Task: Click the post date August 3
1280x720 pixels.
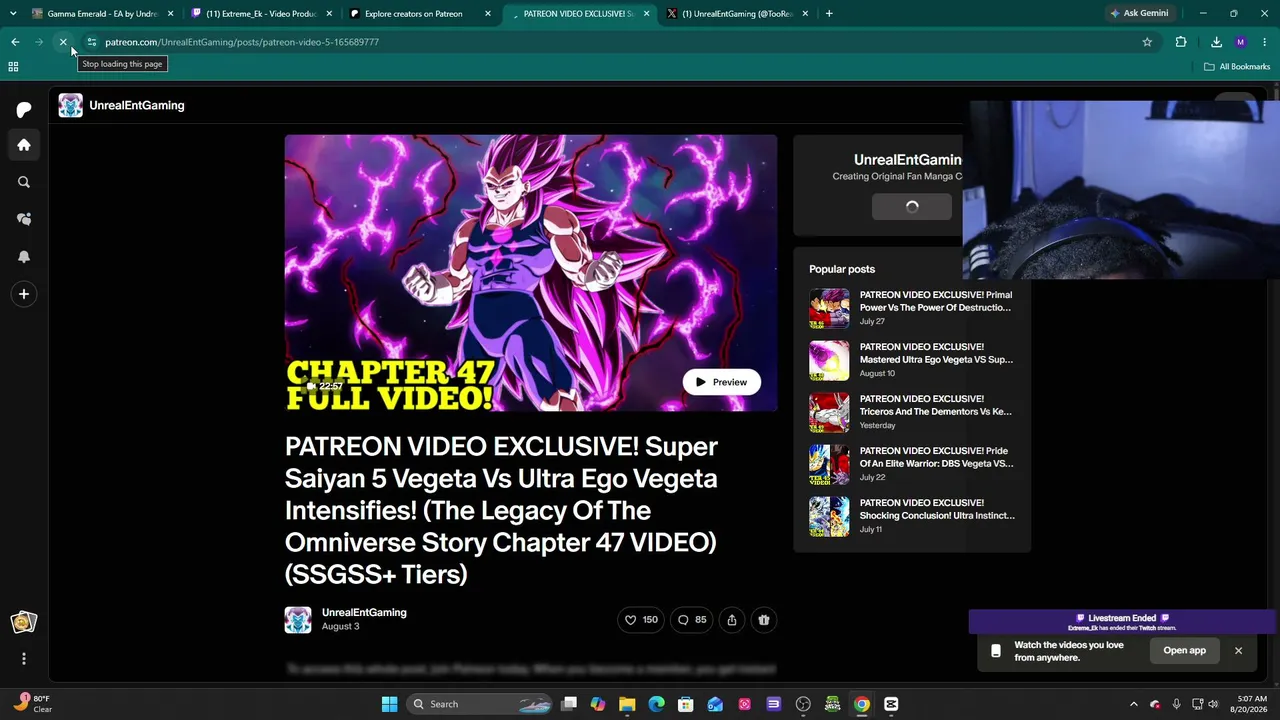Action: click(340, 627)
